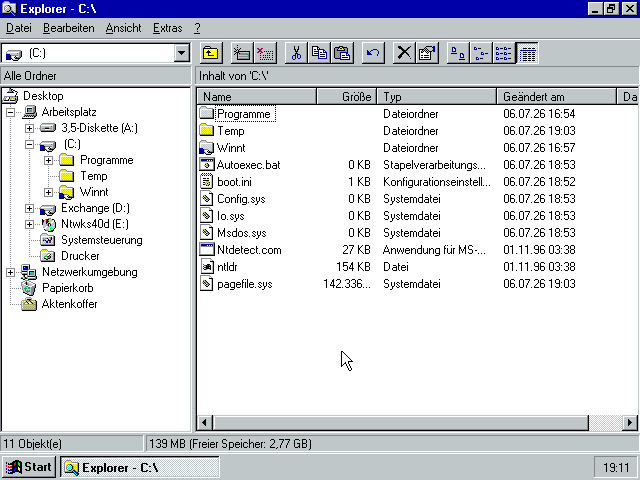The width and height of the screenshot is (640, 480).
Task: Click the Up One Level toolbar icon
Action: click(x=211, y=53)
